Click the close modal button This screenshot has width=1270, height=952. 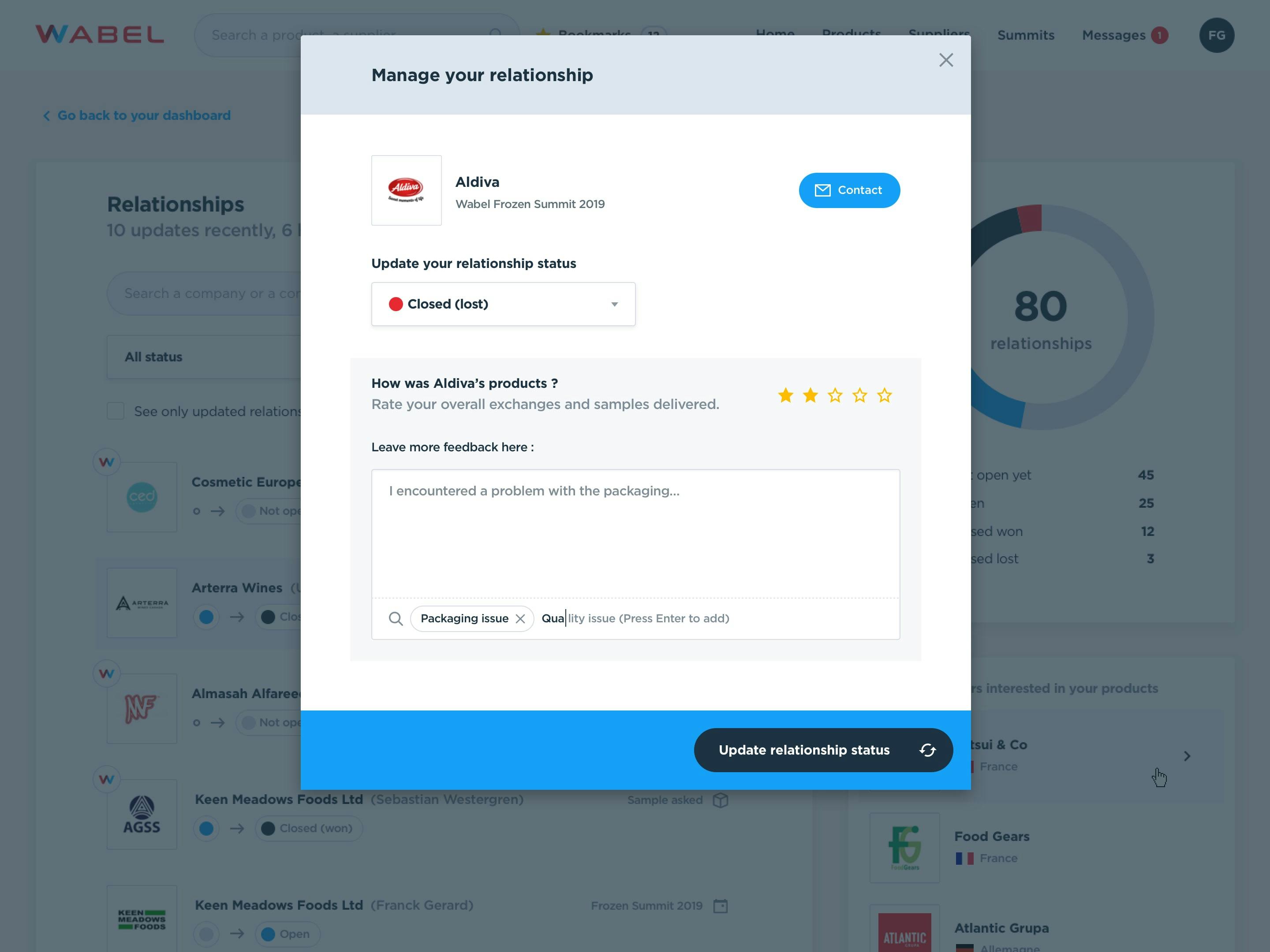coord(946,59)
